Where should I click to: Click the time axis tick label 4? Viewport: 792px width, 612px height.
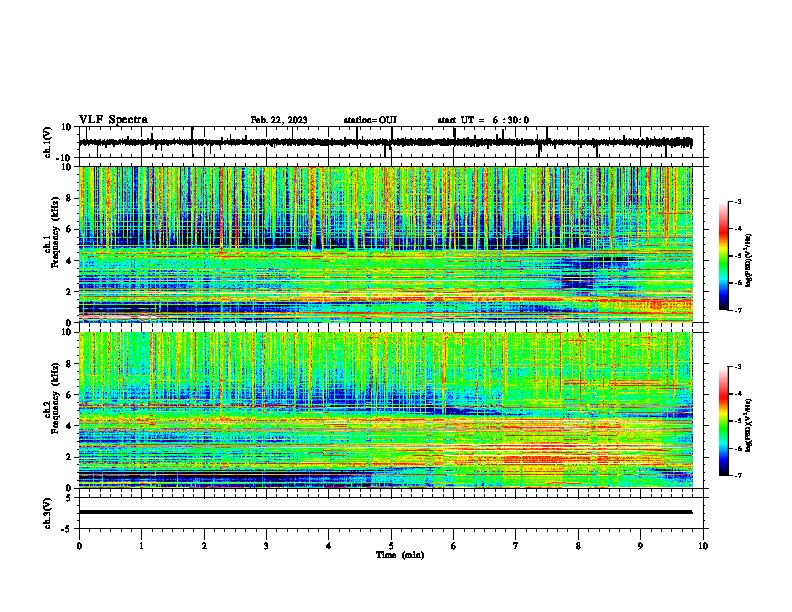point(329,546)
